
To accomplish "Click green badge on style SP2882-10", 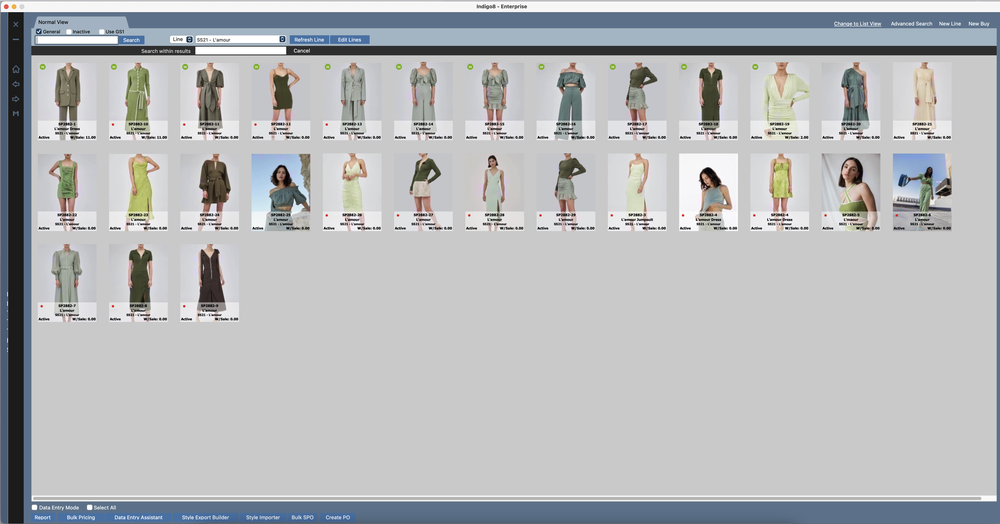I will 114,67.
